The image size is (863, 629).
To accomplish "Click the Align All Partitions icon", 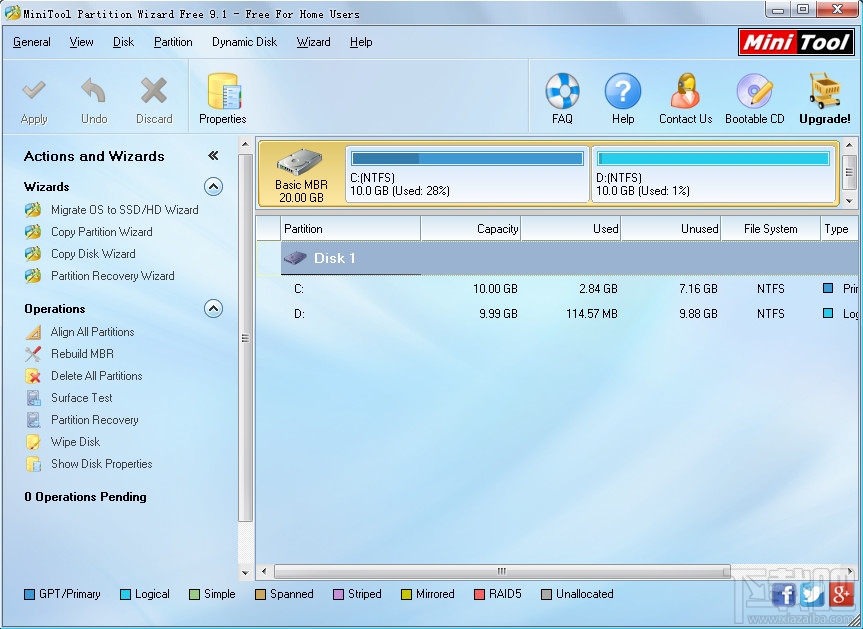I will 33,332.
